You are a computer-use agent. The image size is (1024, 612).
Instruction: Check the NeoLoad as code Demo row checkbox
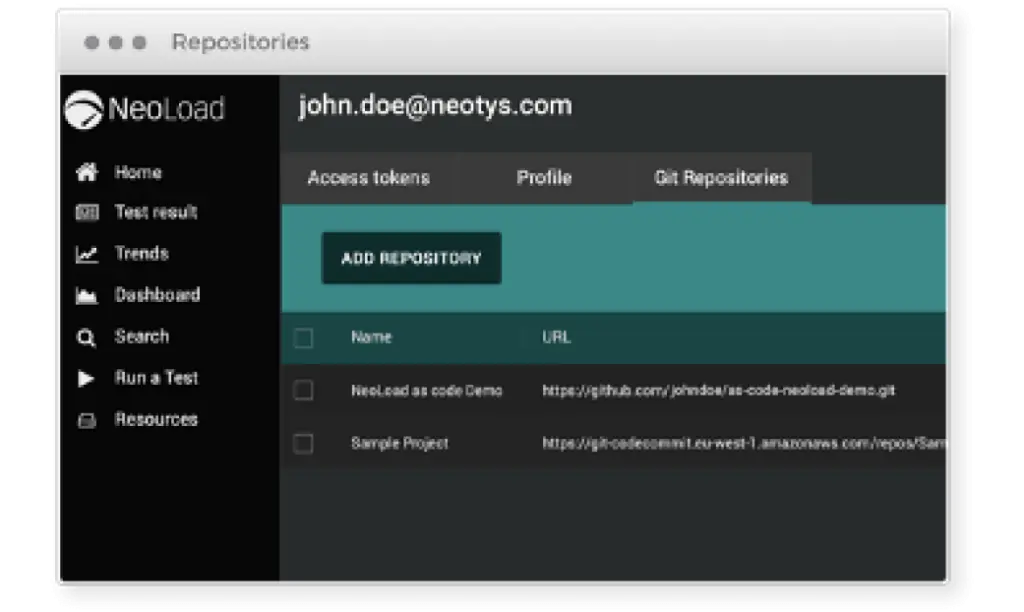point(304,390)
